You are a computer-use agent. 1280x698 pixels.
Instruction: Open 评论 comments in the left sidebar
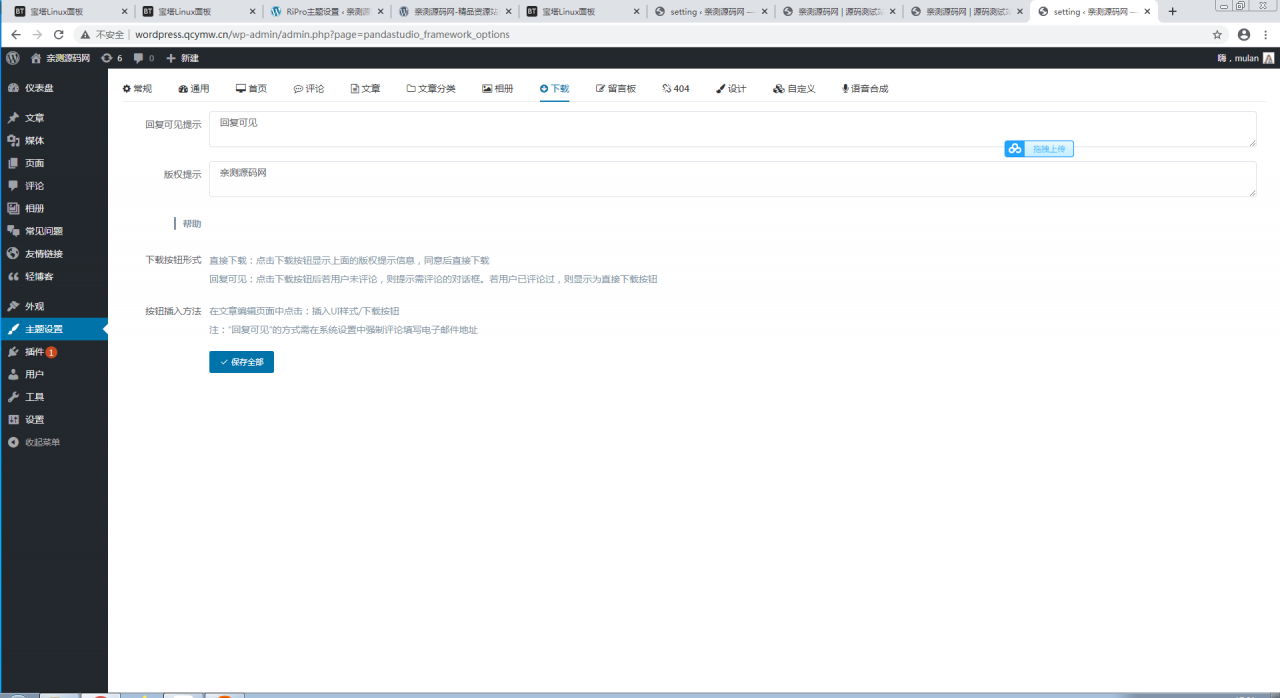54,186
